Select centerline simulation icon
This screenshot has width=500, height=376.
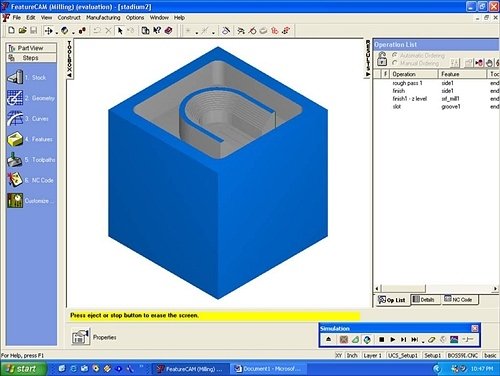pos(344,339)
